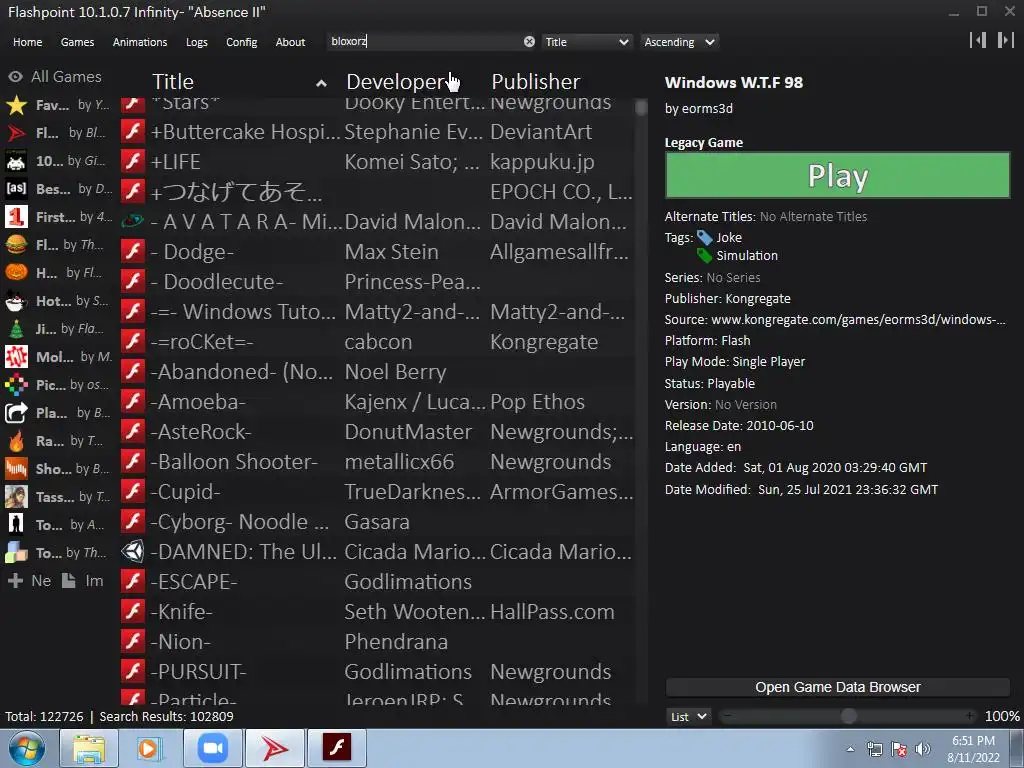Click the zoom scale slider handle
The image size is (1024, 768).
[848, 716]
